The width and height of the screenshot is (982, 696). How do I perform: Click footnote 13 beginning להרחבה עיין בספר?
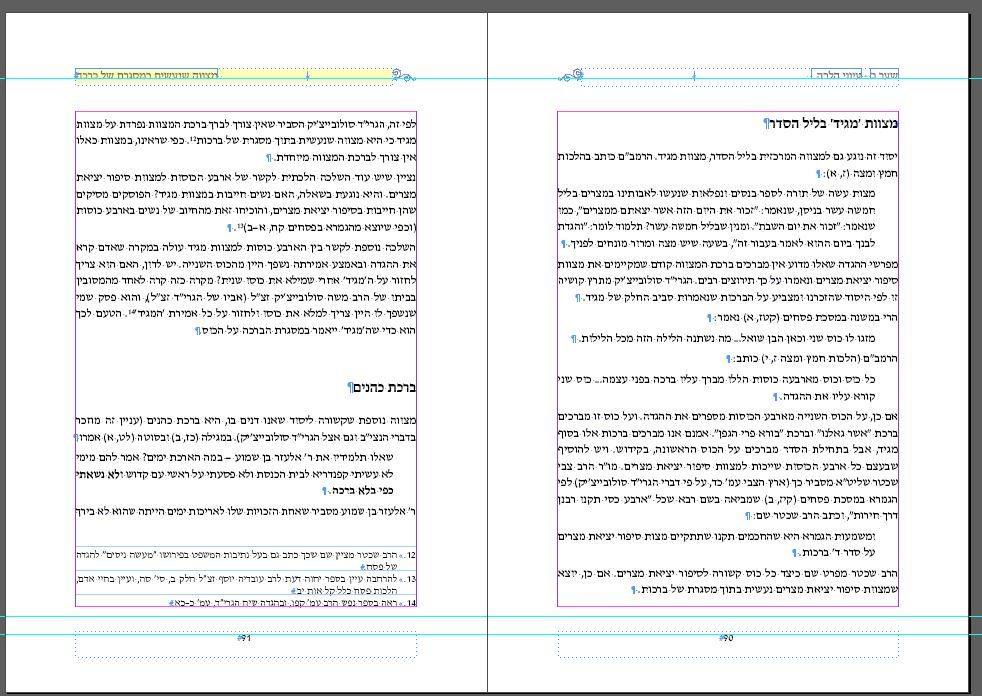[x=246, y=584]
